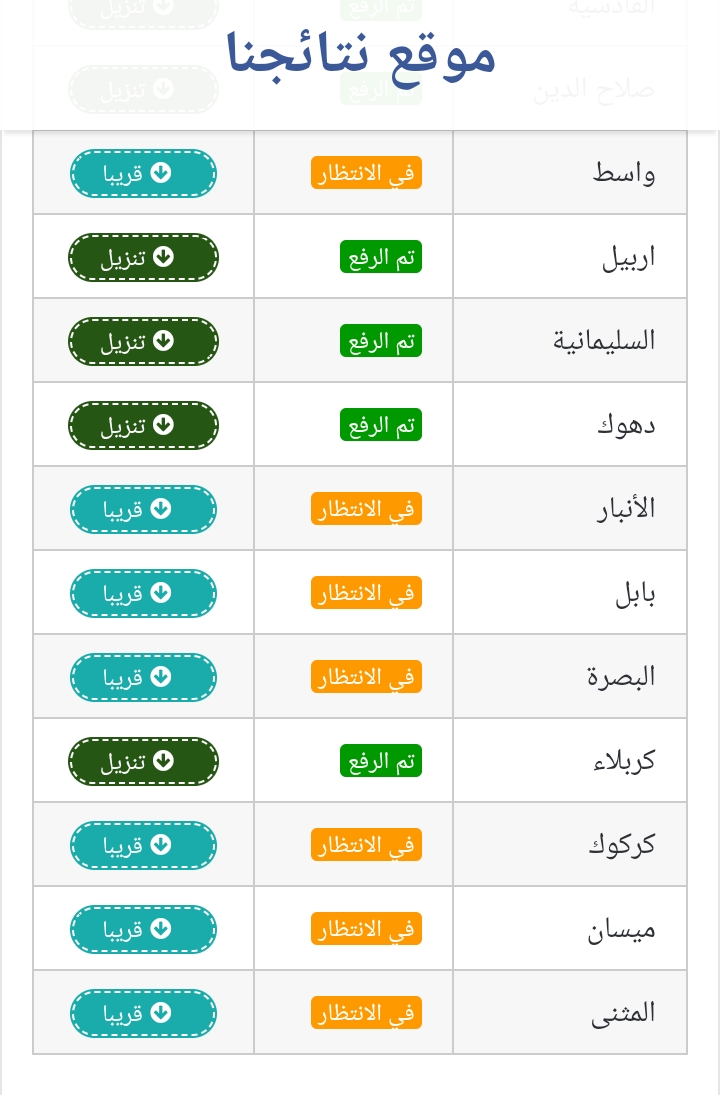
Task: Click the دهوك governorate name cell
Action: [570, 424]
